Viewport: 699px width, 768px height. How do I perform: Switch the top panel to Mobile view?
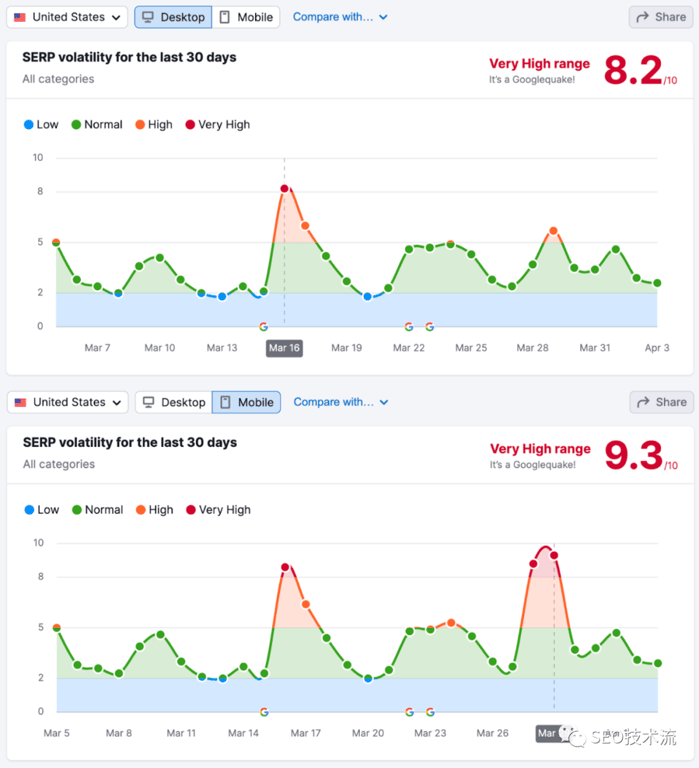pos(246,17)
